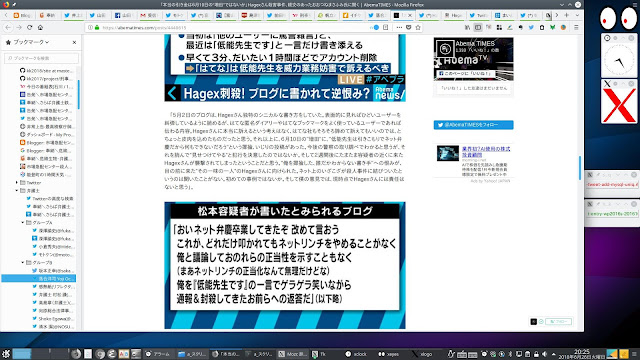Click the four-squares extension icon in toolbar

[499, 27]
